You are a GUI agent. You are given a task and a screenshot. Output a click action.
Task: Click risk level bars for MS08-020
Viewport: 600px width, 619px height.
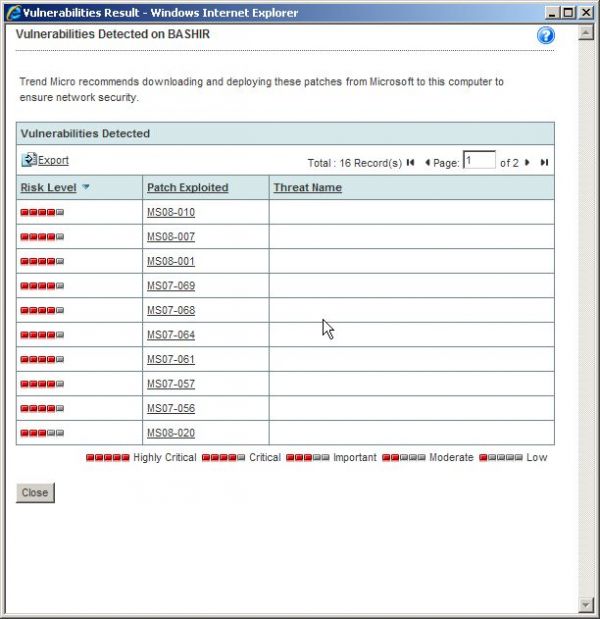[42, 433]
